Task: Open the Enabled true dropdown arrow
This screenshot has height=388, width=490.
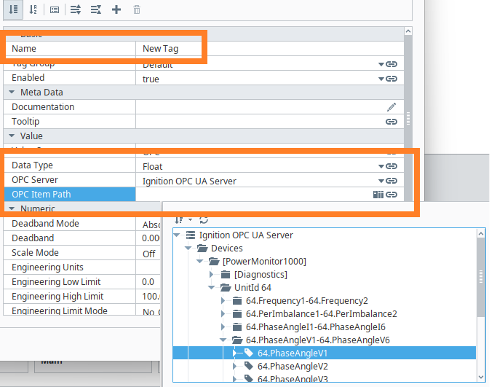Action: 381,79
